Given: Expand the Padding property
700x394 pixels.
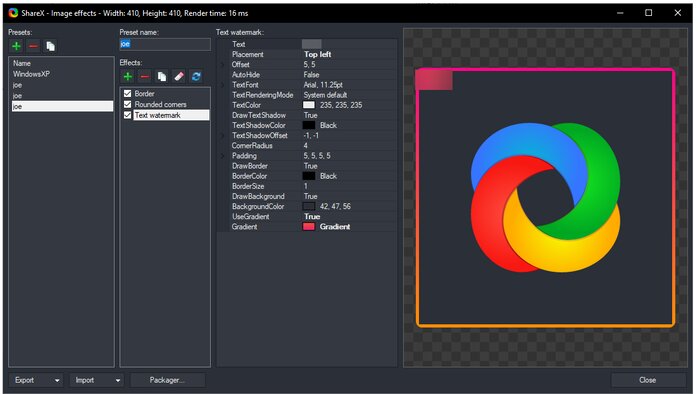Looking at the screenshot, I should click(x=223, y=156).
